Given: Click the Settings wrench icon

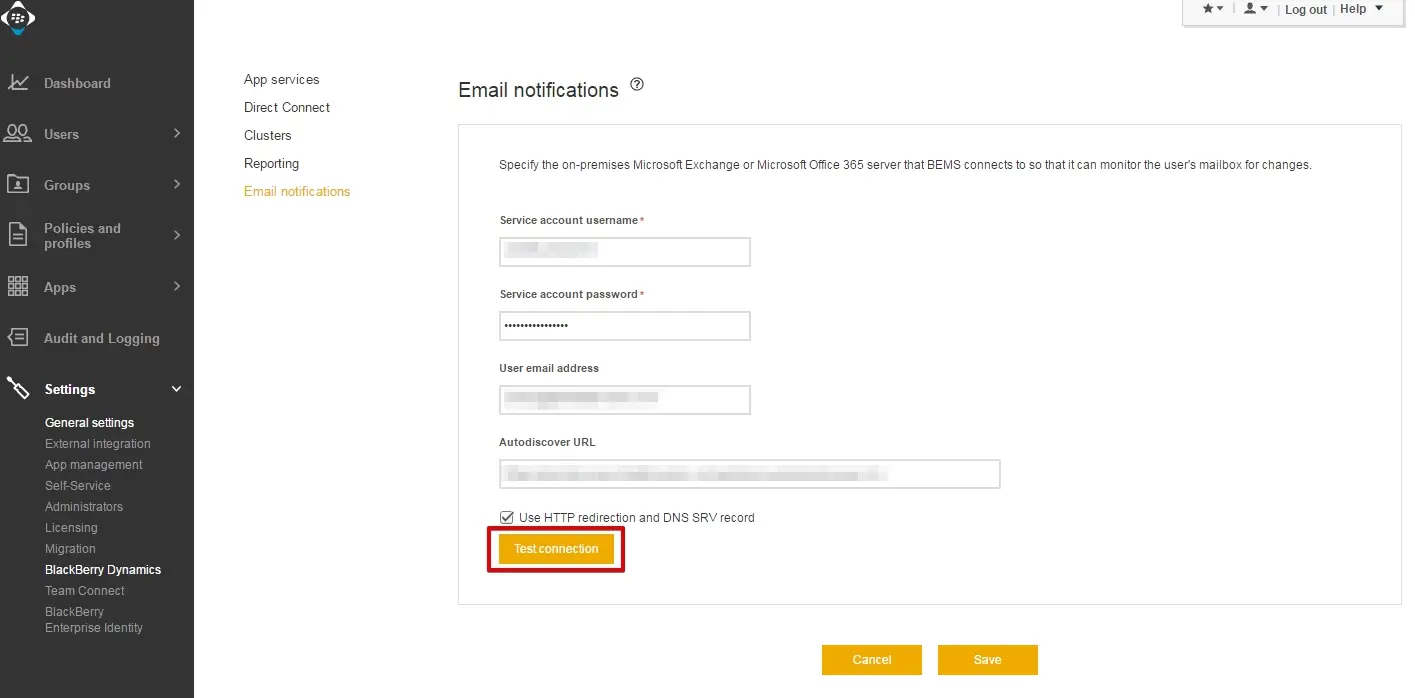Looking at the screenshot, I should (18, 388).
